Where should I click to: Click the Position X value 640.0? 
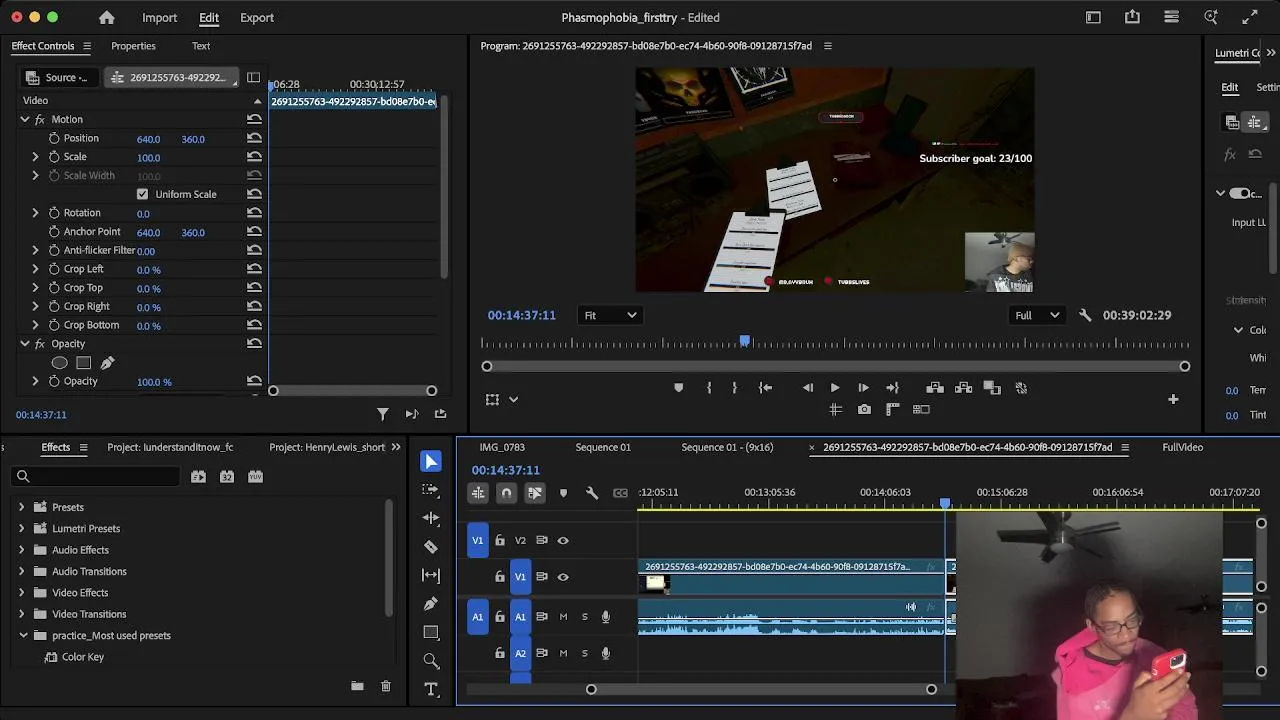pyautogui.click(x=148, y=139)
